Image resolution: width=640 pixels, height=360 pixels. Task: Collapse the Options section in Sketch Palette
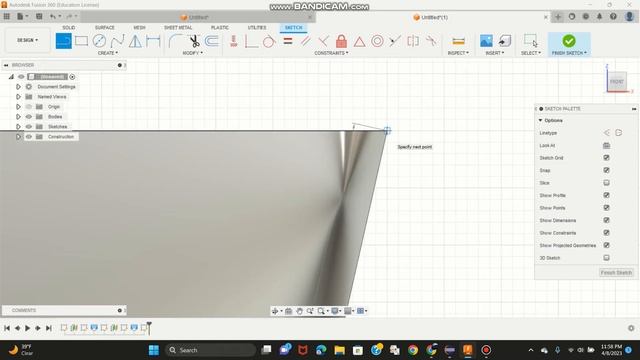[540, 120]
